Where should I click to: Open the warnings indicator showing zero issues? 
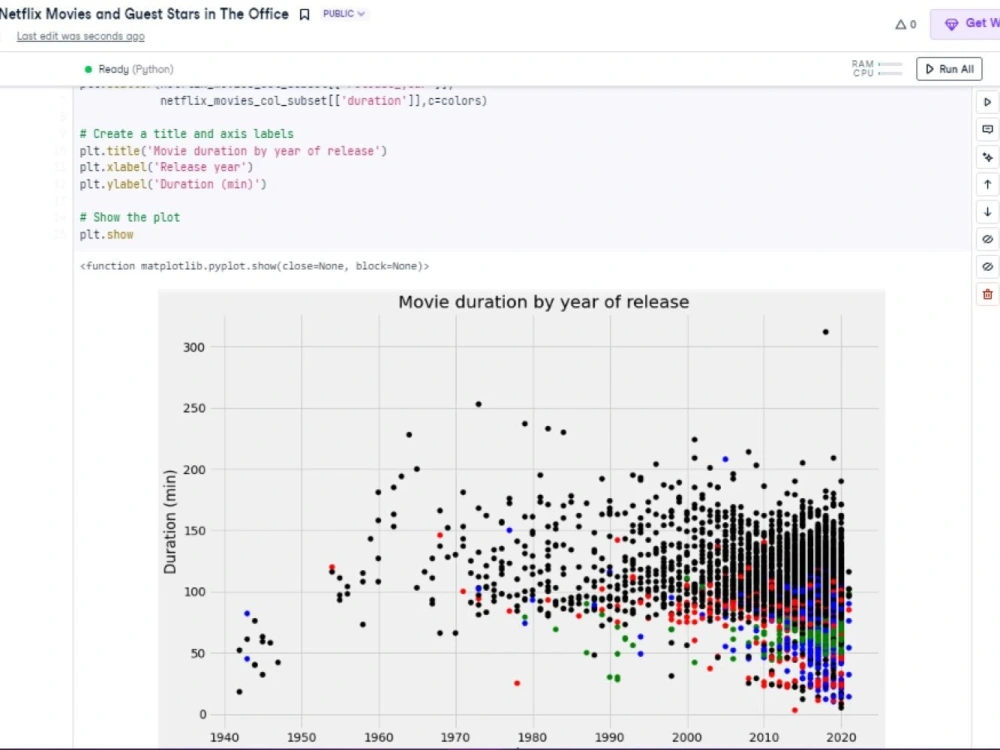[x=903, y=24]
